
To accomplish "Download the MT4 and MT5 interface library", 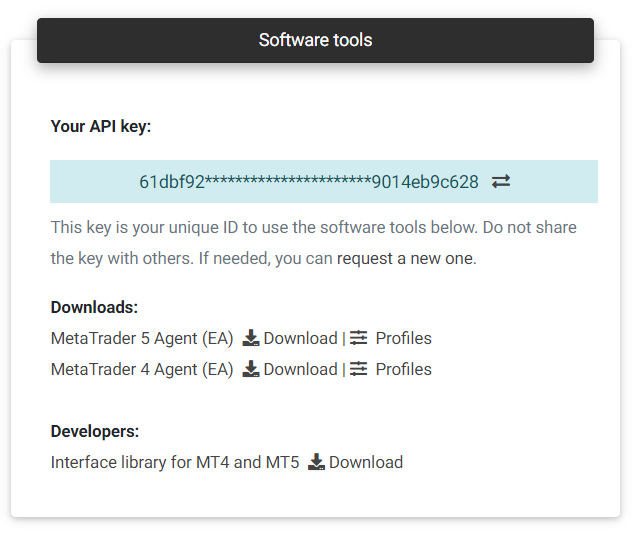I will tap(366, 462).
